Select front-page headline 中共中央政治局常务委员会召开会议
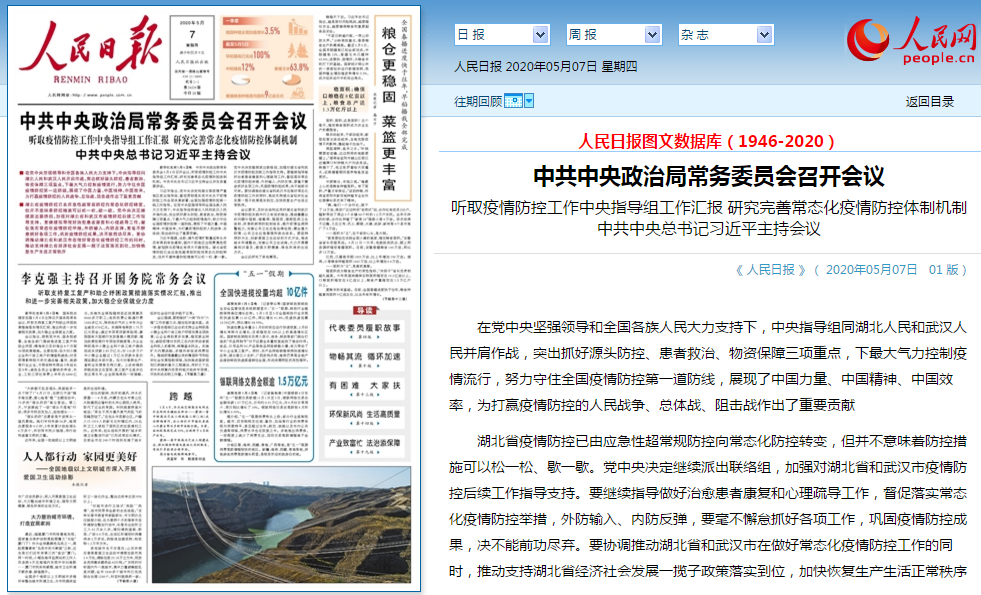Image resolution: width=981 pixels, height=595 pixels. pyautogui.click(x=163, y=121)
